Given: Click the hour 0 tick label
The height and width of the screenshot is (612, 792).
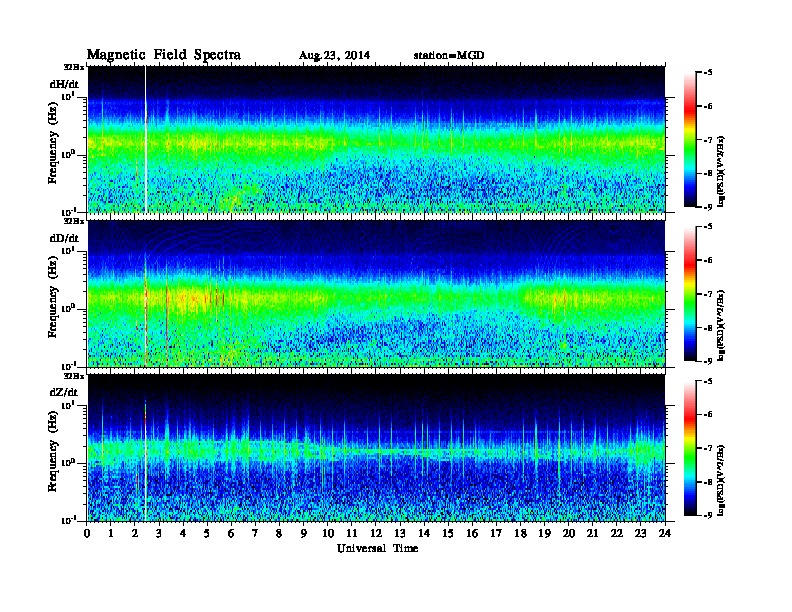Looking at the screenshot, I should click(87, 533).
